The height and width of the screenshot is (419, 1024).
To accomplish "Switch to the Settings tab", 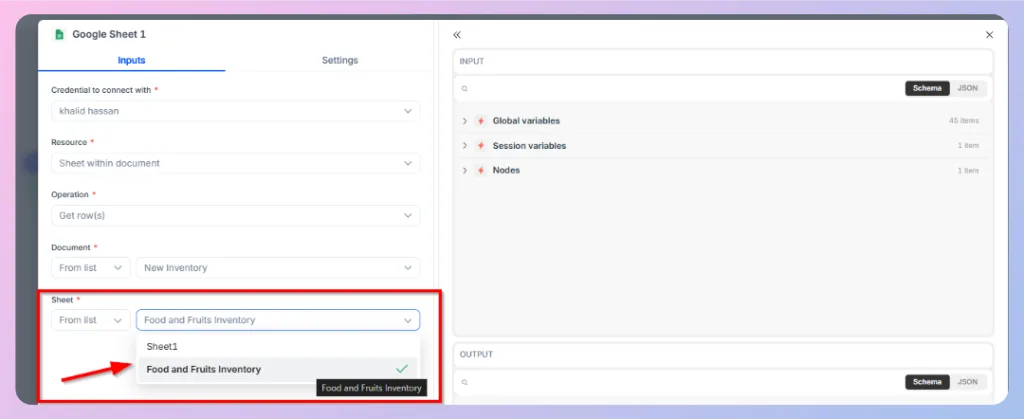I will 340,60.
